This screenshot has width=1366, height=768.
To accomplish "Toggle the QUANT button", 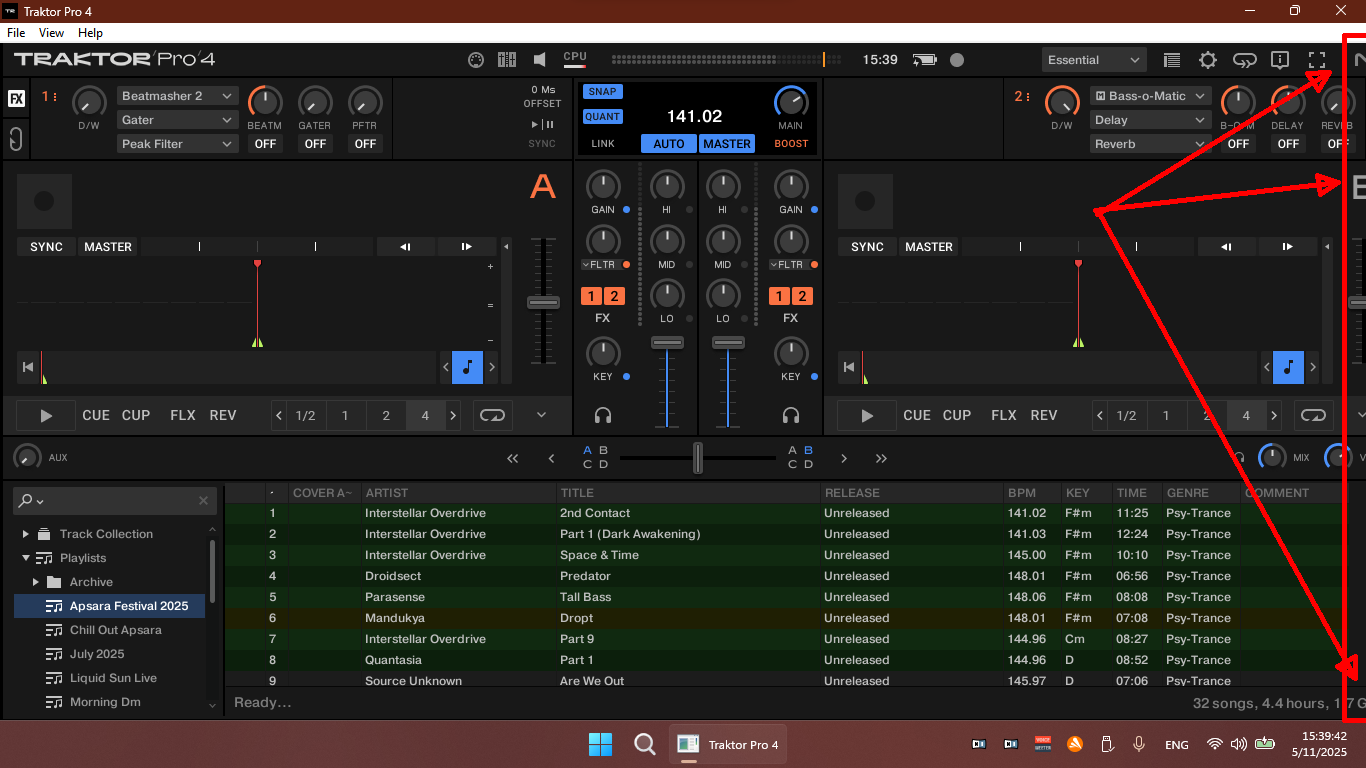I will coord(603,116).
